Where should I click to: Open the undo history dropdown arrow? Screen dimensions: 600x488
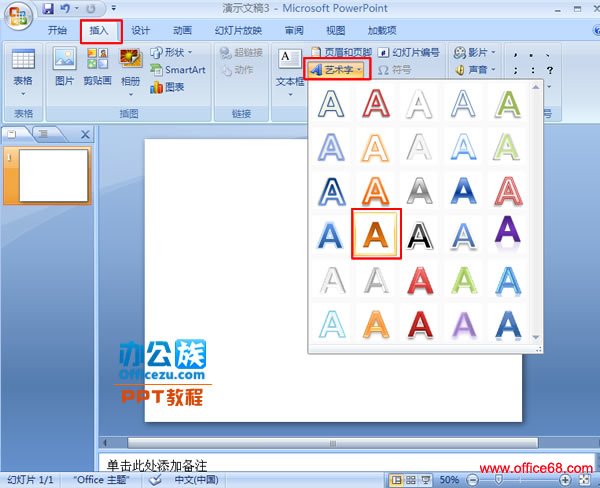tap(77, 8)
